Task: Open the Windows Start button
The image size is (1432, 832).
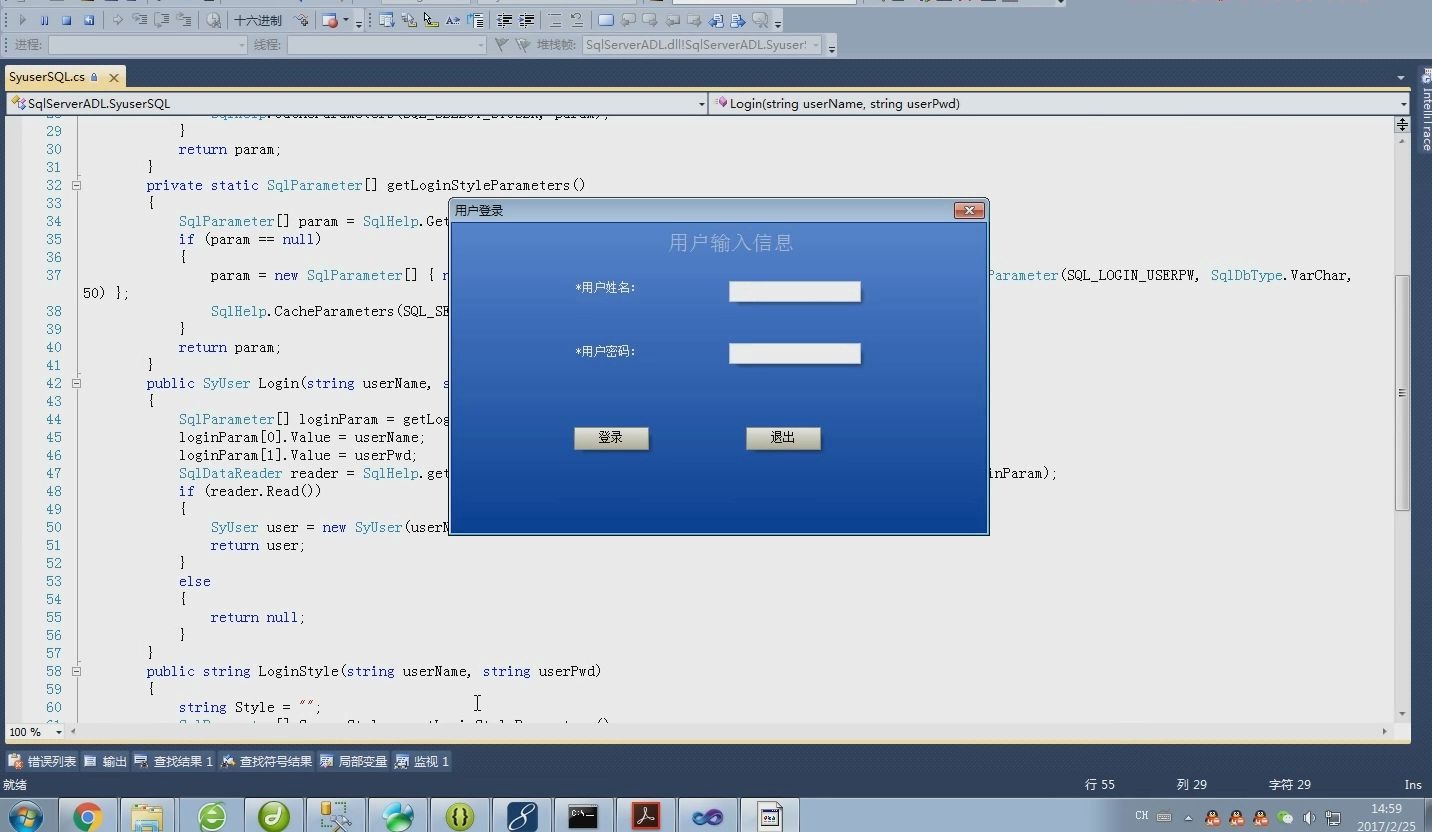Action: point(25,816)
